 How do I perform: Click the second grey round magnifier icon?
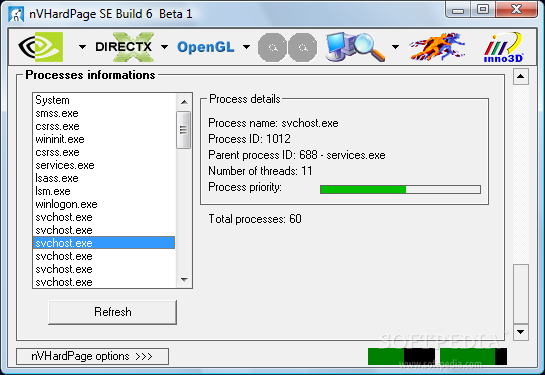coord(302,48)
